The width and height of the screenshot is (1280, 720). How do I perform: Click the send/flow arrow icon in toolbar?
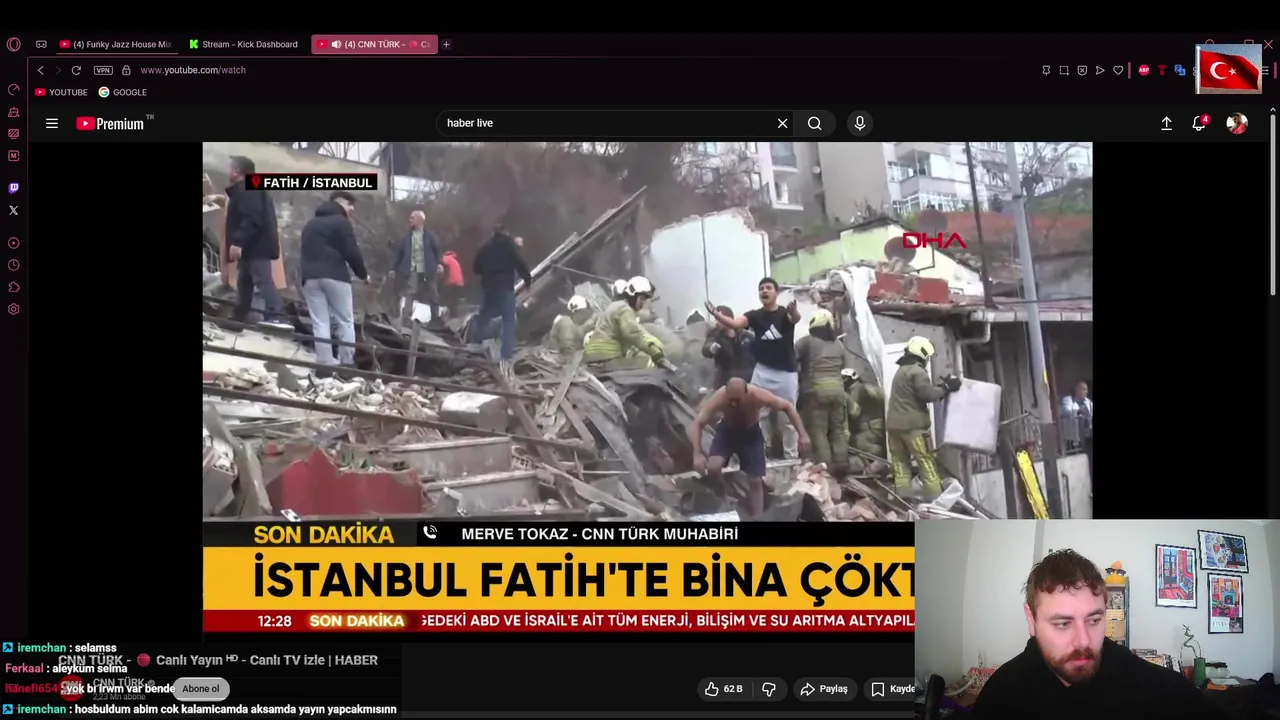[1100, 70]
